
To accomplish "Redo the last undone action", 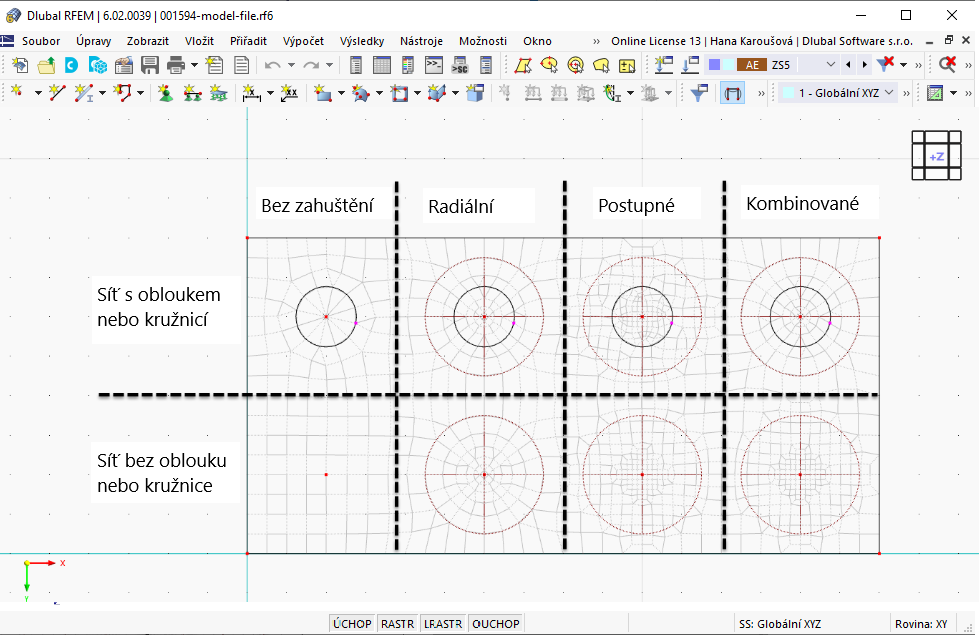I will [311, 65].
